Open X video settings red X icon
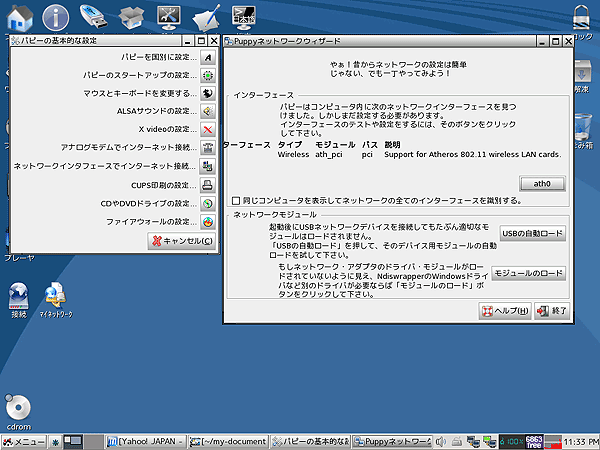 (208, 130)
